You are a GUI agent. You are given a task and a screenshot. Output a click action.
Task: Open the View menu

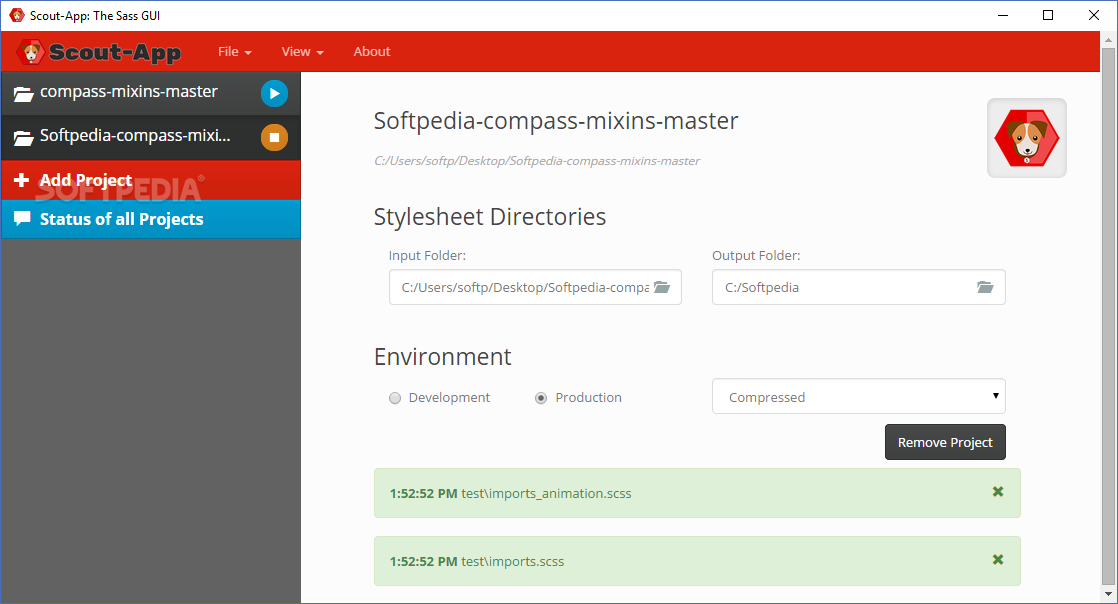[x=302, y=51]
